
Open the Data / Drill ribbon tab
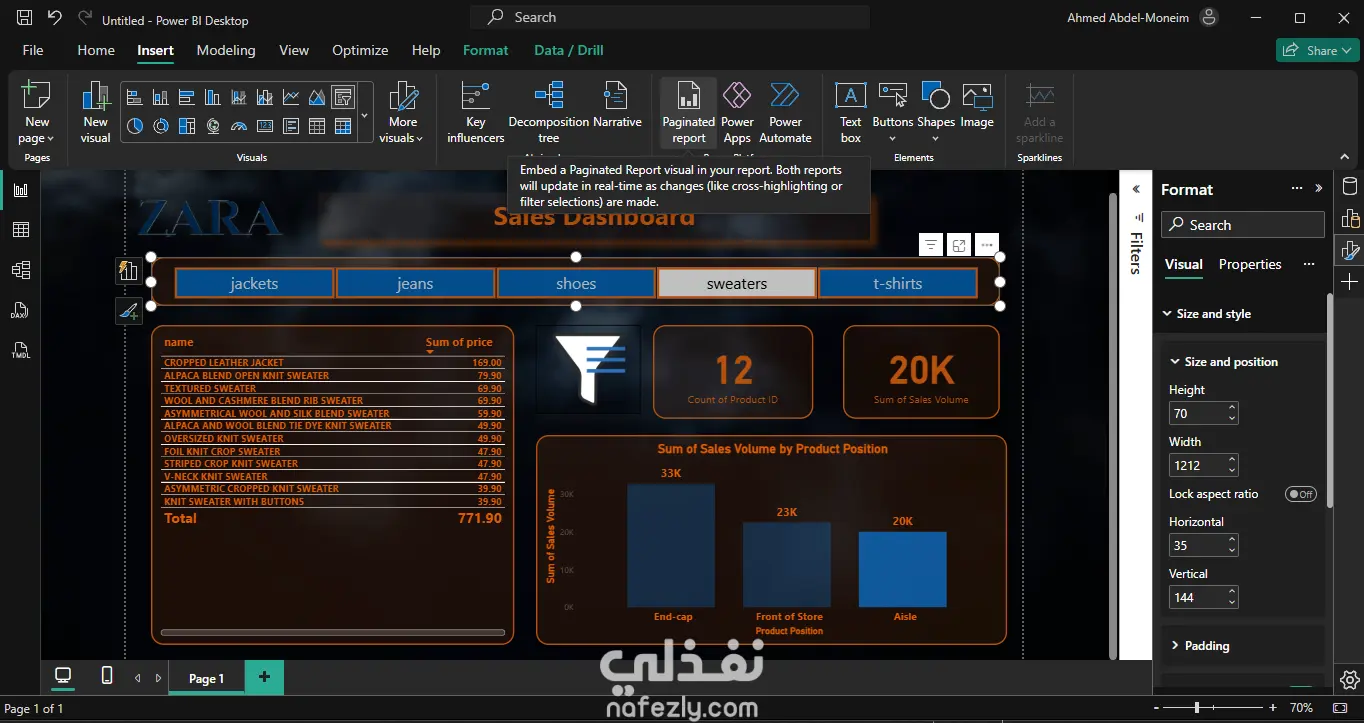[x=569, y=50]
